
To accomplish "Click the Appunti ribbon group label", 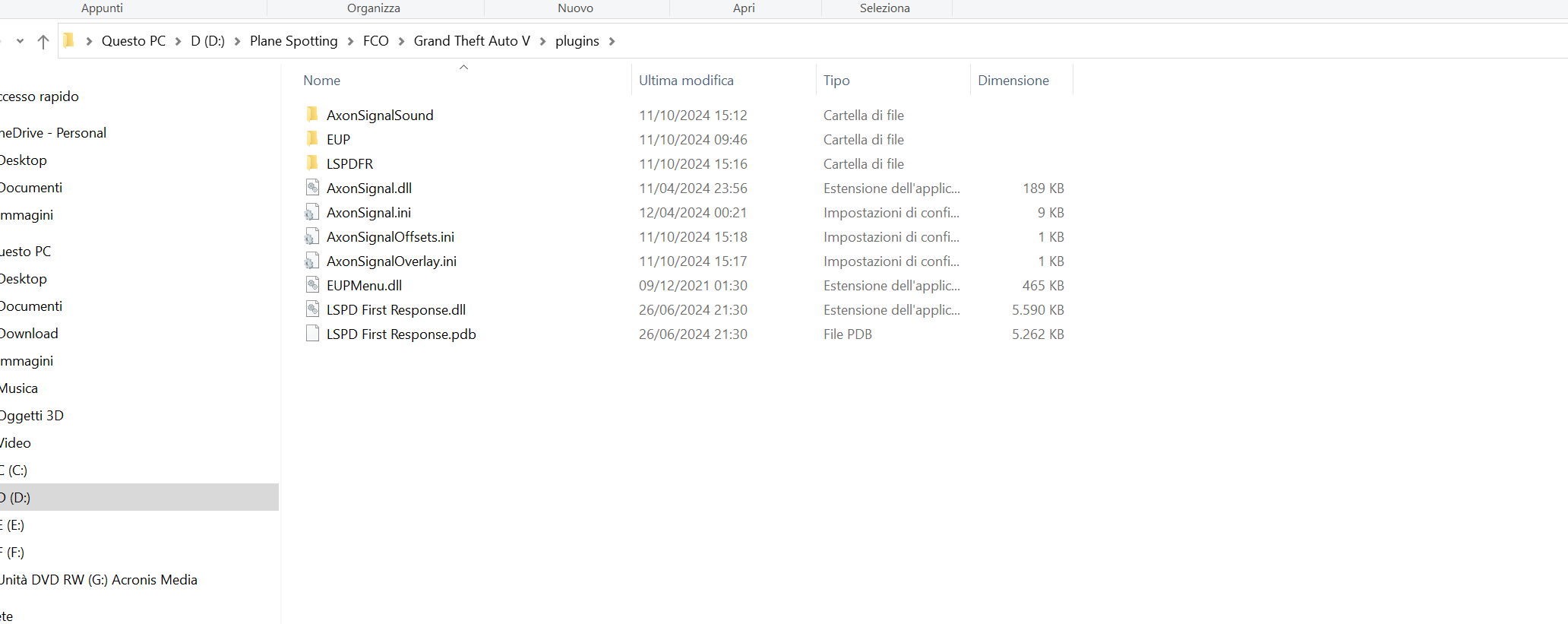I will pos(102,8).
